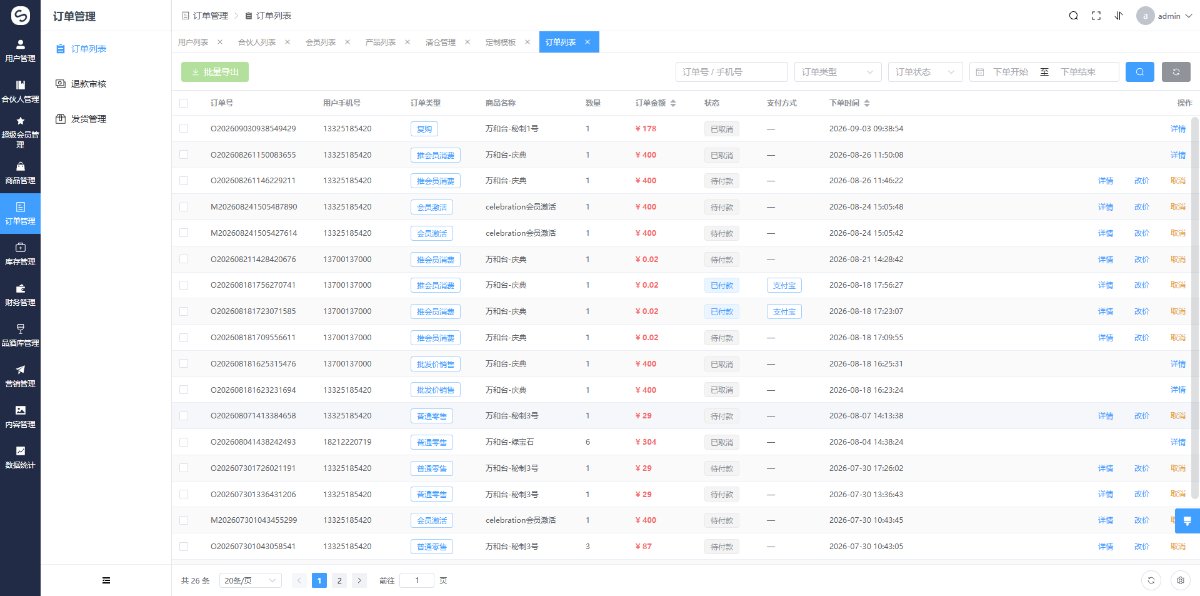Open 营销管理 paper plane icon
Screen dimensions: 1200x596
pos(20,369)
